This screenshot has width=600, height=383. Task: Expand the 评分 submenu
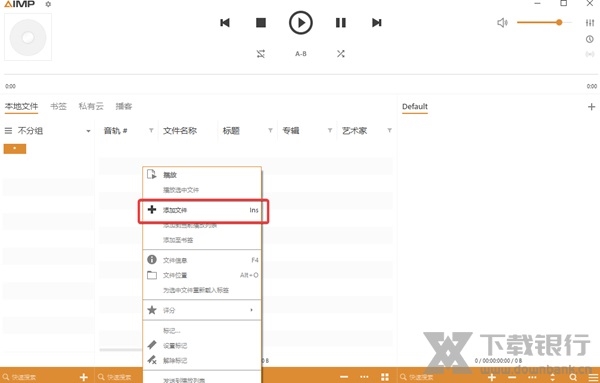coord(202,310)
